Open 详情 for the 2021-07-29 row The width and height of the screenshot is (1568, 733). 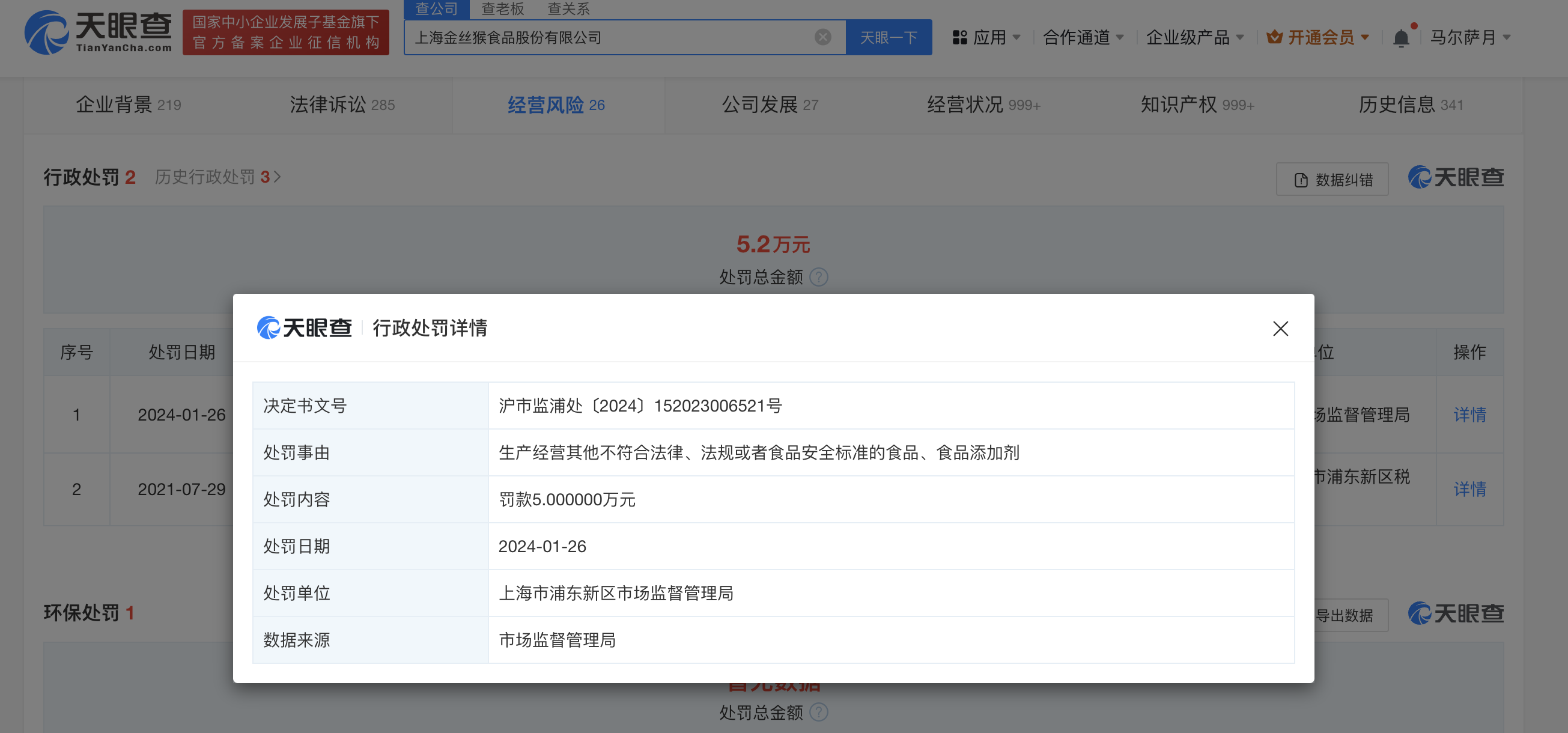click(1469, 489)
